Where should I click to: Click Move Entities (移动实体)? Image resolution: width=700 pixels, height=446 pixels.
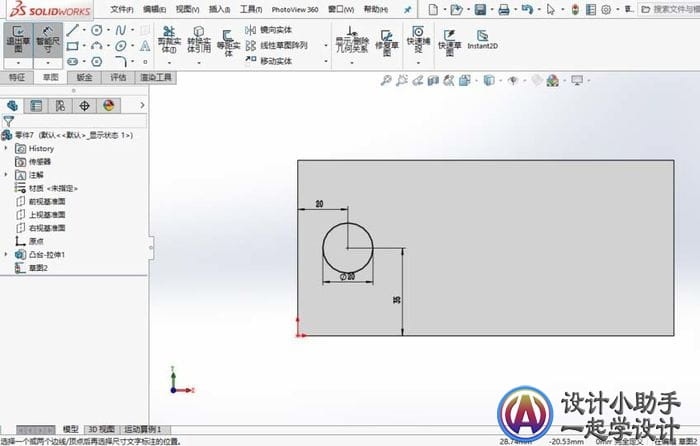[269, 61]
